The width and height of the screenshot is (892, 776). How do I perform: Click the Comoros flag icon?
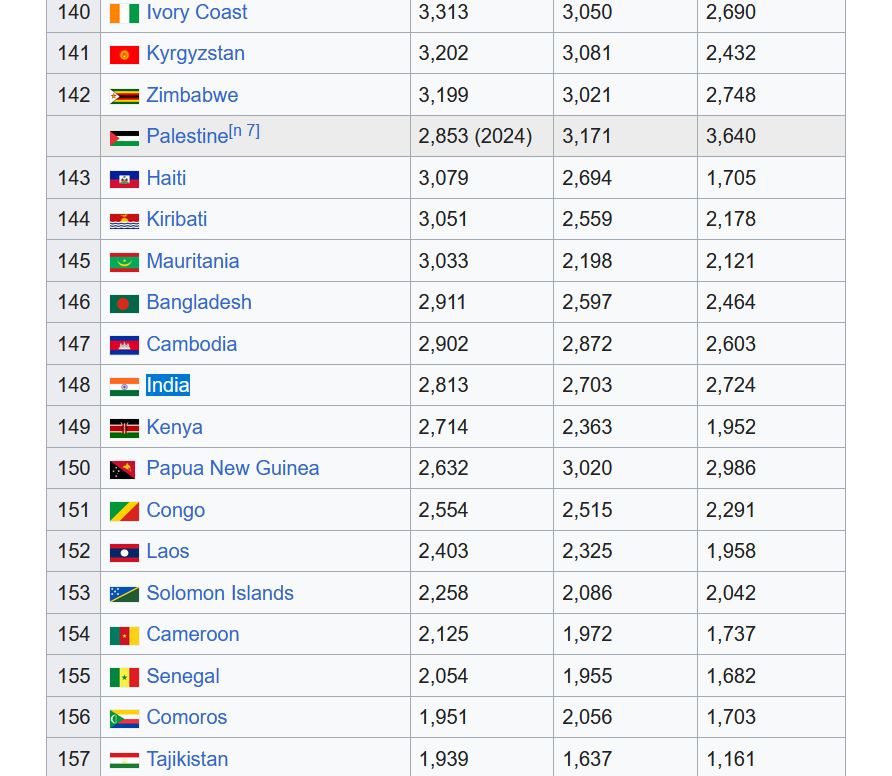(124, 720)
